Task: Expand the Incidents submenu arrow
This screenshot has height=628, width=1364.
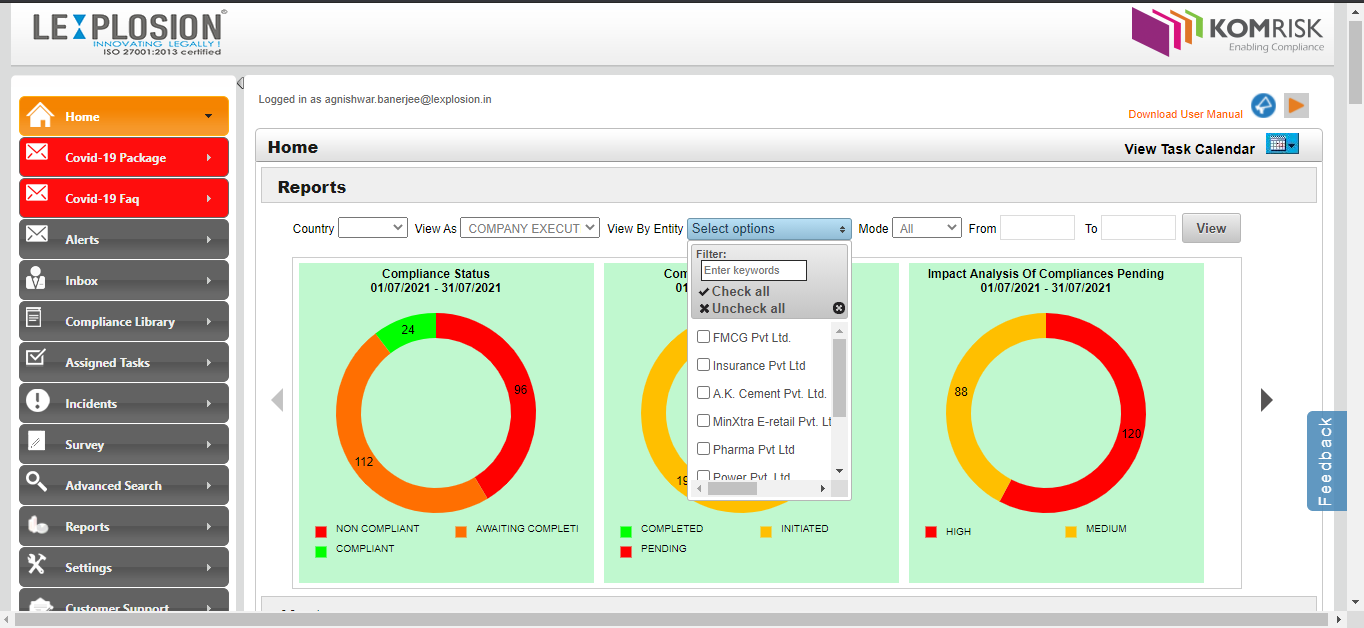Action: pyautogui.click(x=208, y=403)
